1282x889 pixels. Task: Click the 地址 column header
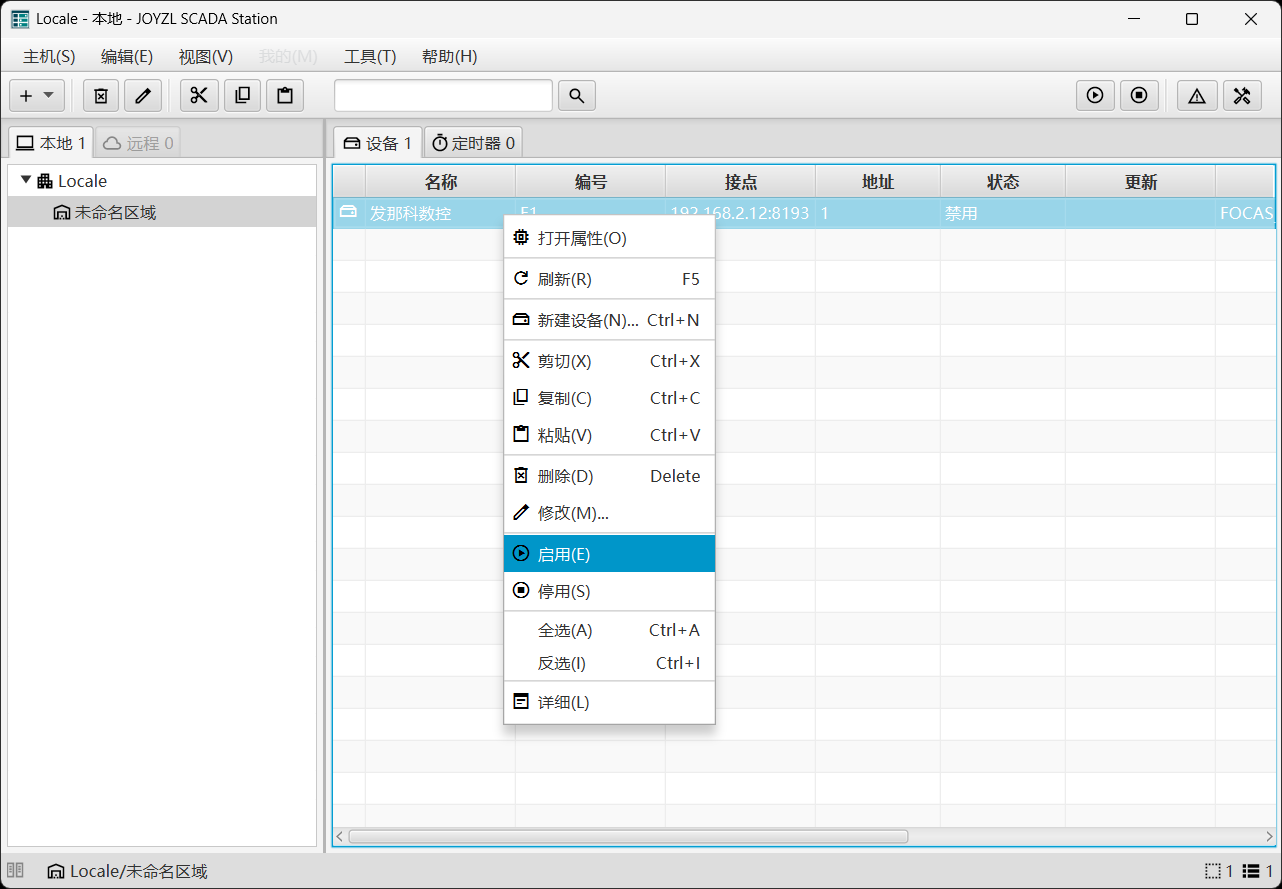click(x=878, y=182)
